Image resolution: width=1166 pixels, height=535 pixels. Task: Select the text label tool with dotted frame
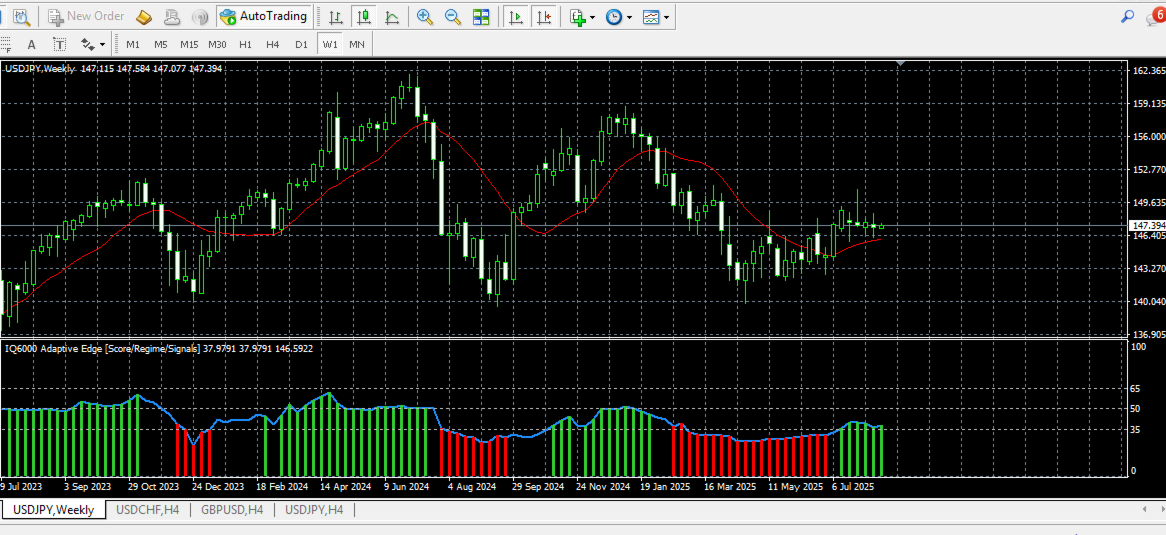point(59,45)
